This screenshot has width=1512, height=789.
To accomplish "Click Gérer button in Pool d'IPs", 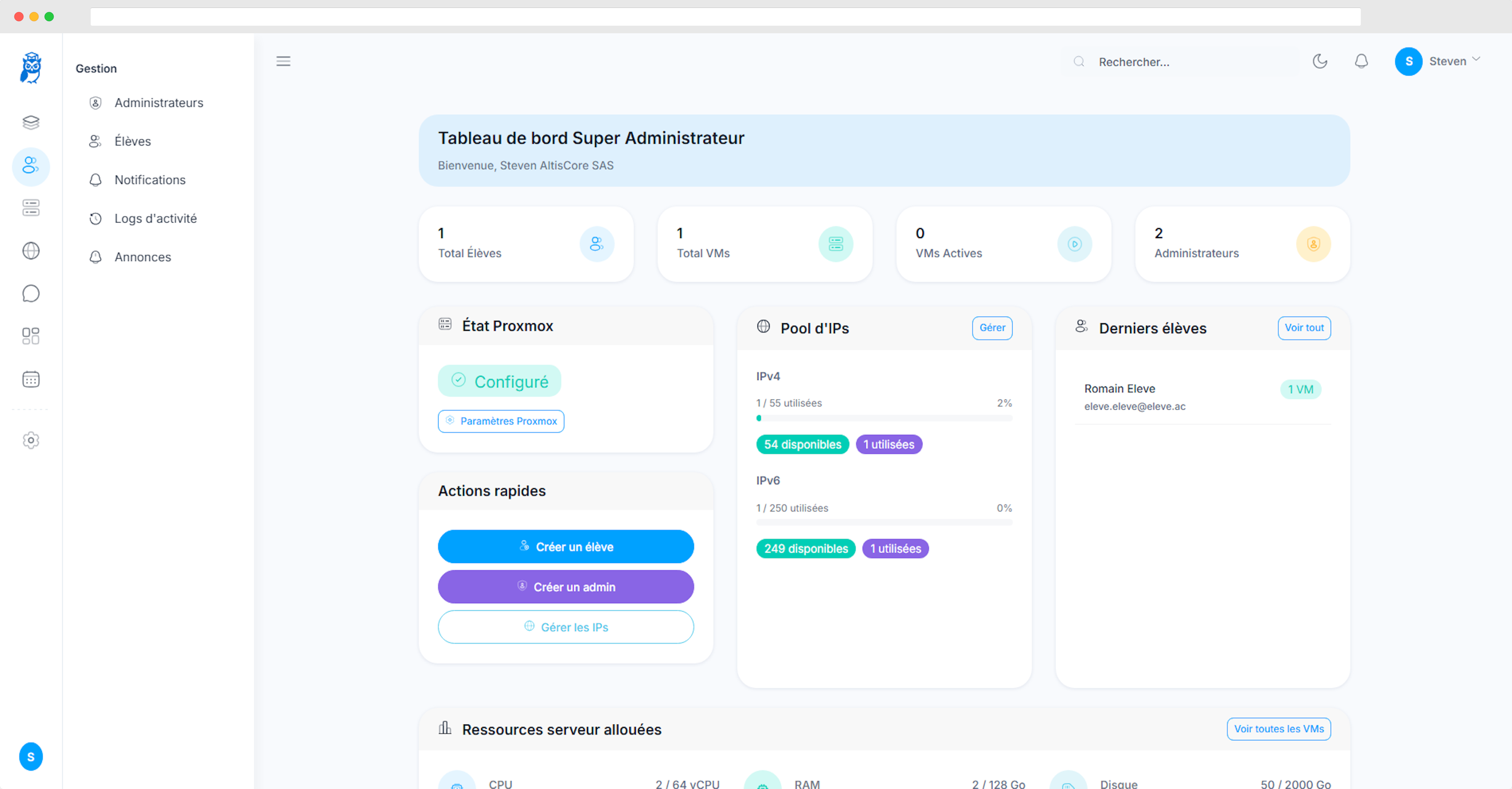I will pos(992,327).
